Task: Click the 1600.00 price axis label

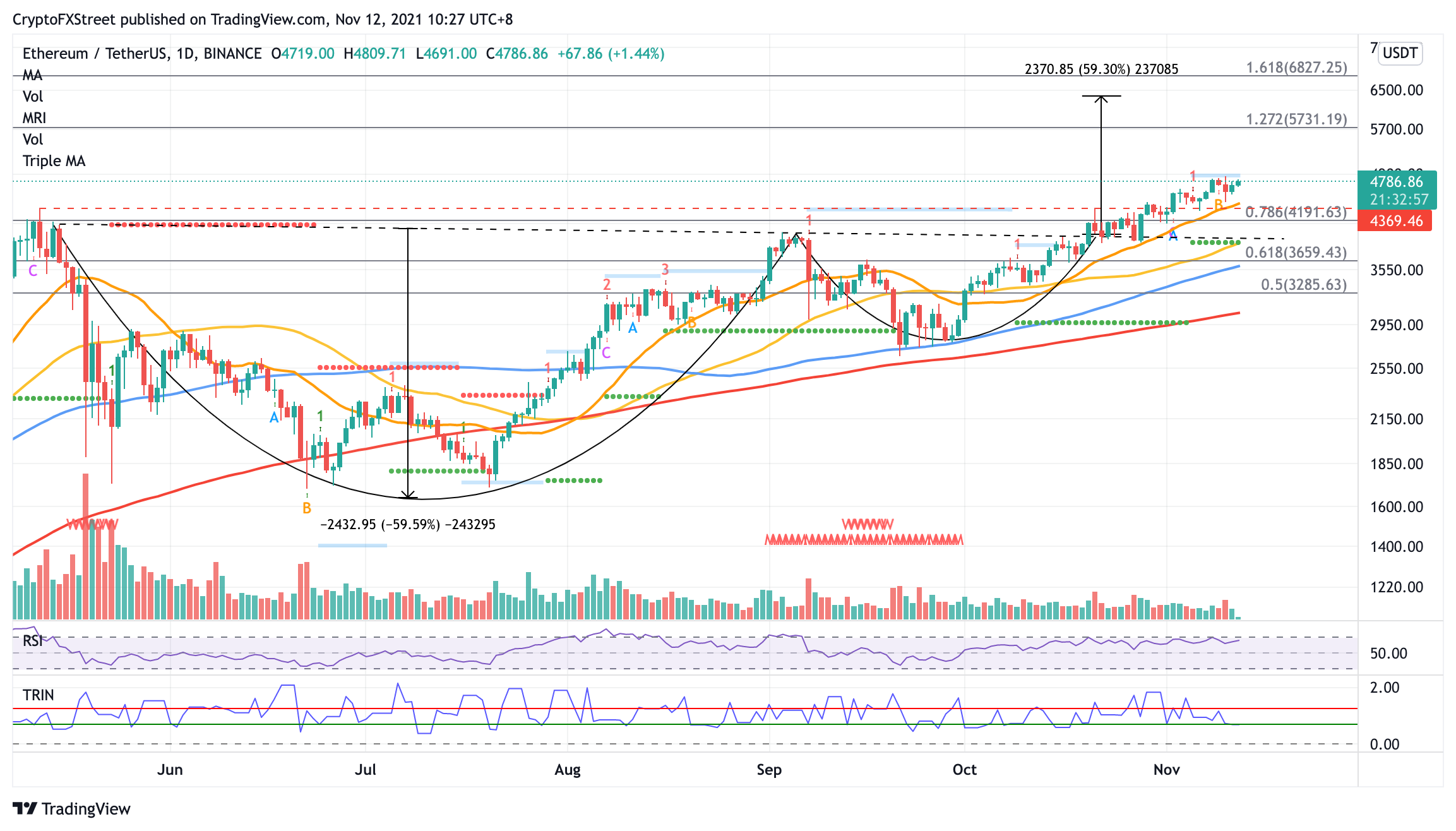Action: pyautogui.click(x=1397, y=507)
